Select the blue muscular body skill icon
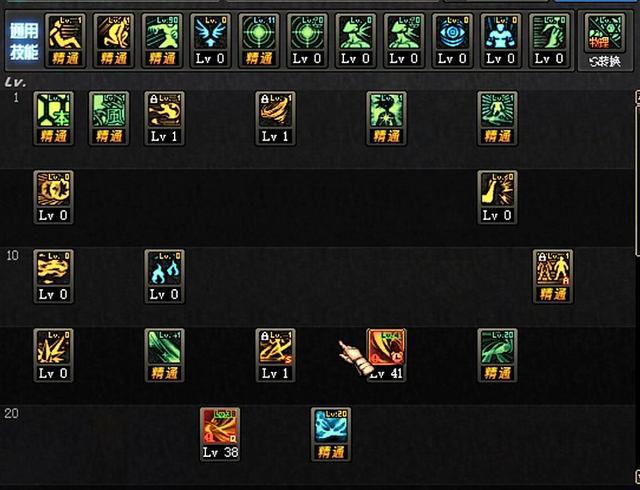Image resolution: width=640 pixels, height=490 pixels. [501, 40]
